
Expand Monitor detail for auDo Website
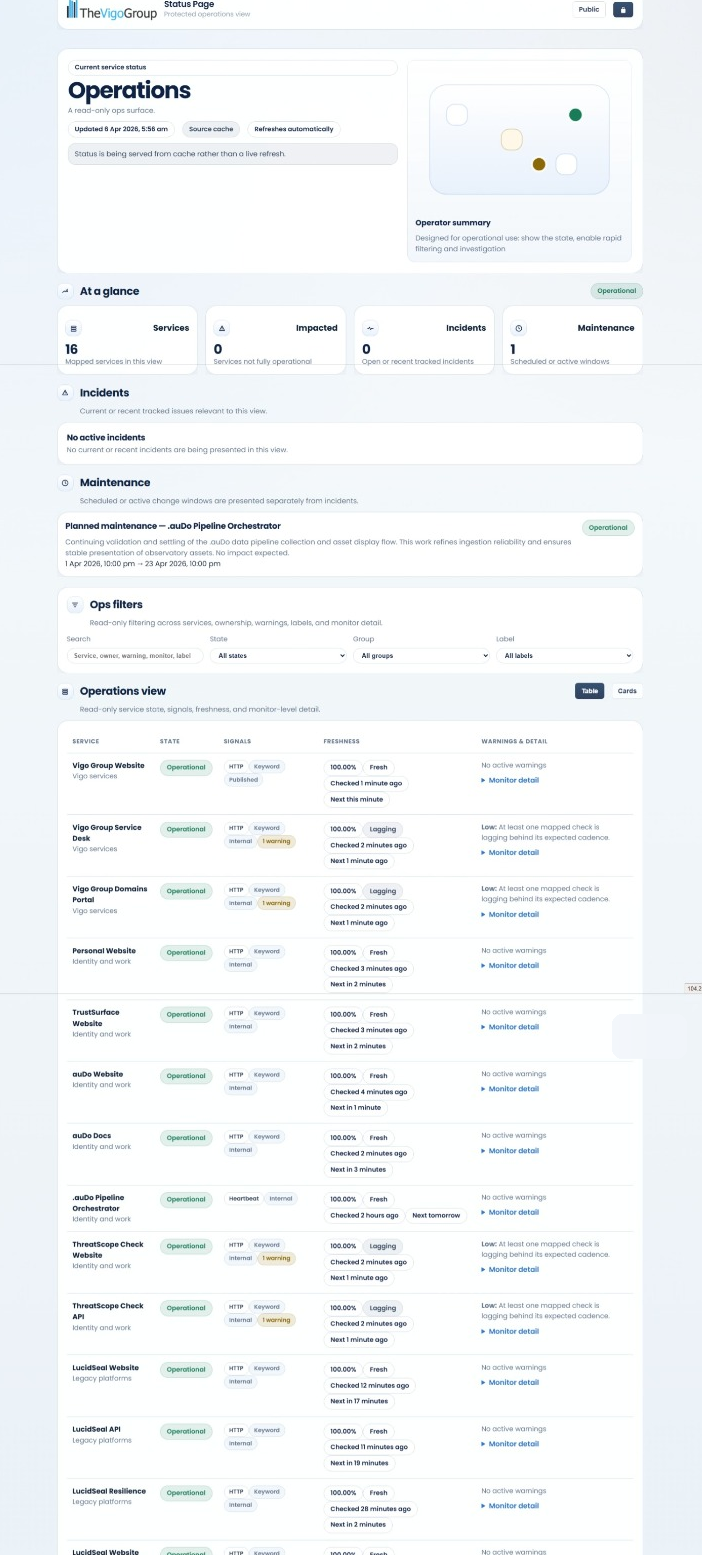(x=510, y=1089)
